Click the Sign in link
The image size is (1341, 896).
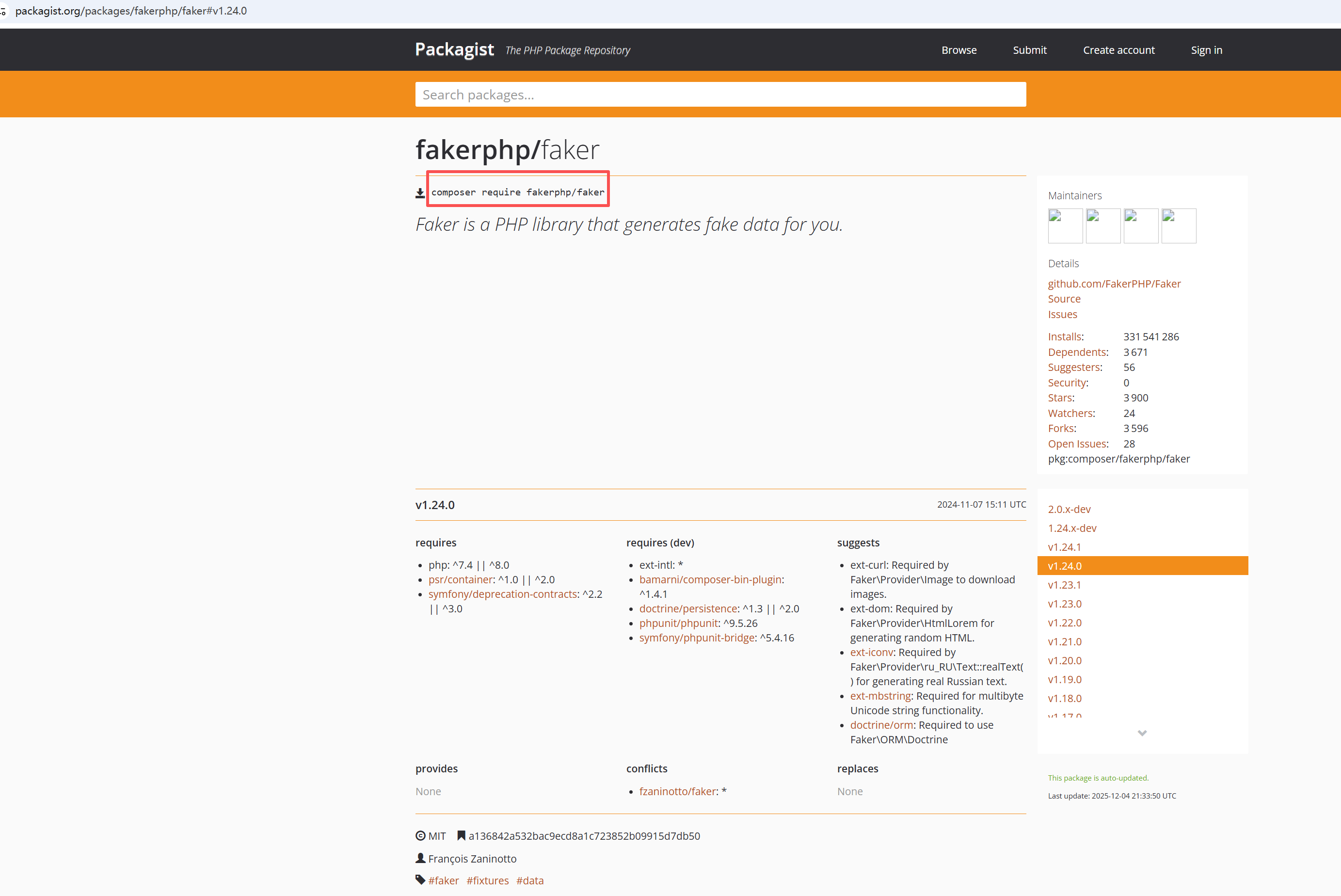pos(1206,50)
